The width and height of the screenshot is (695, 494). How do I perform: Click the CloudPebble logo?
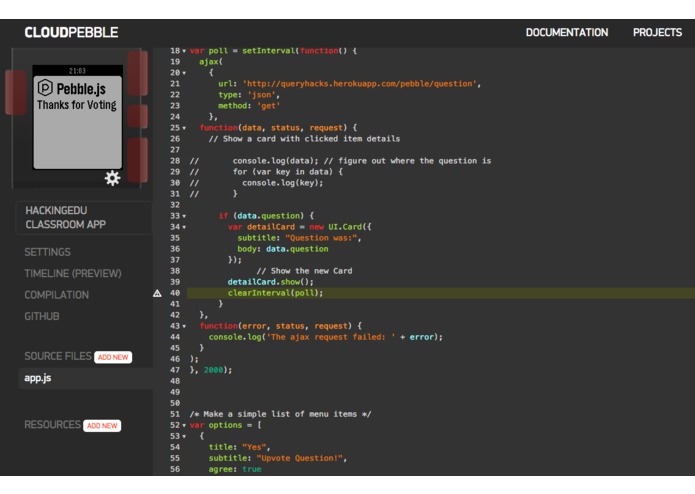[x=71, y=32]
